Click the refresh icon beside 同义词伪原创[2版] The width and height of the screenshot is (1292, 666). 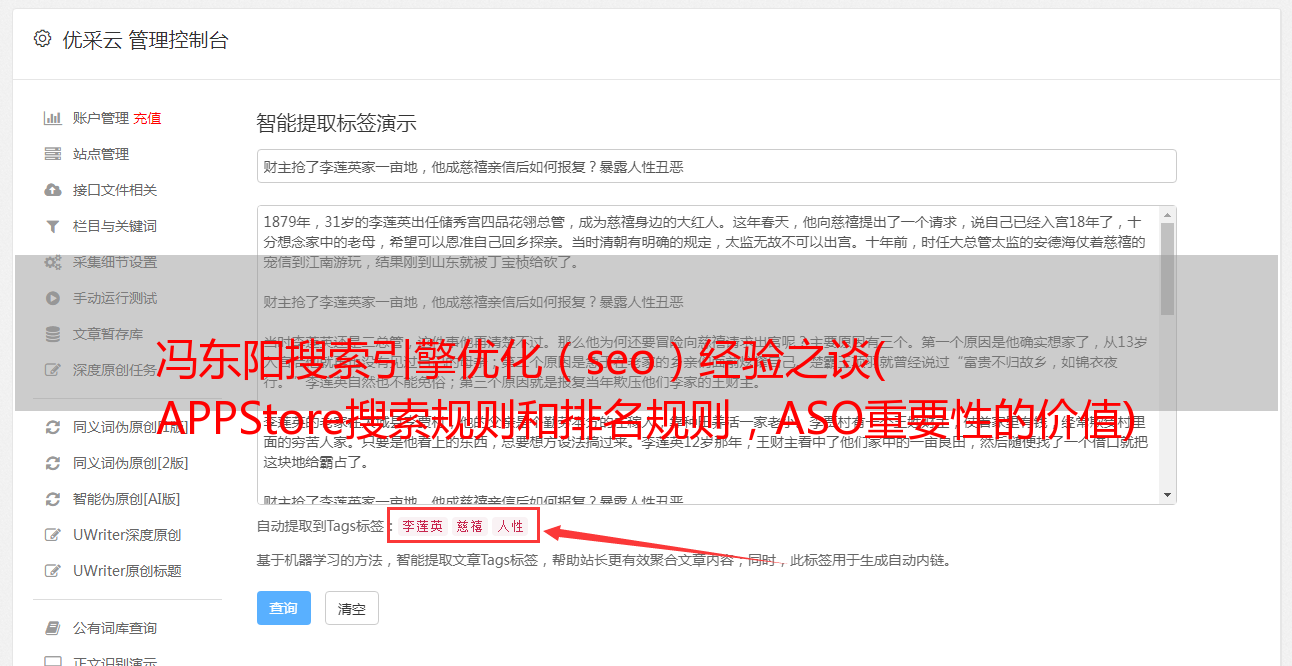pos(53,463)
